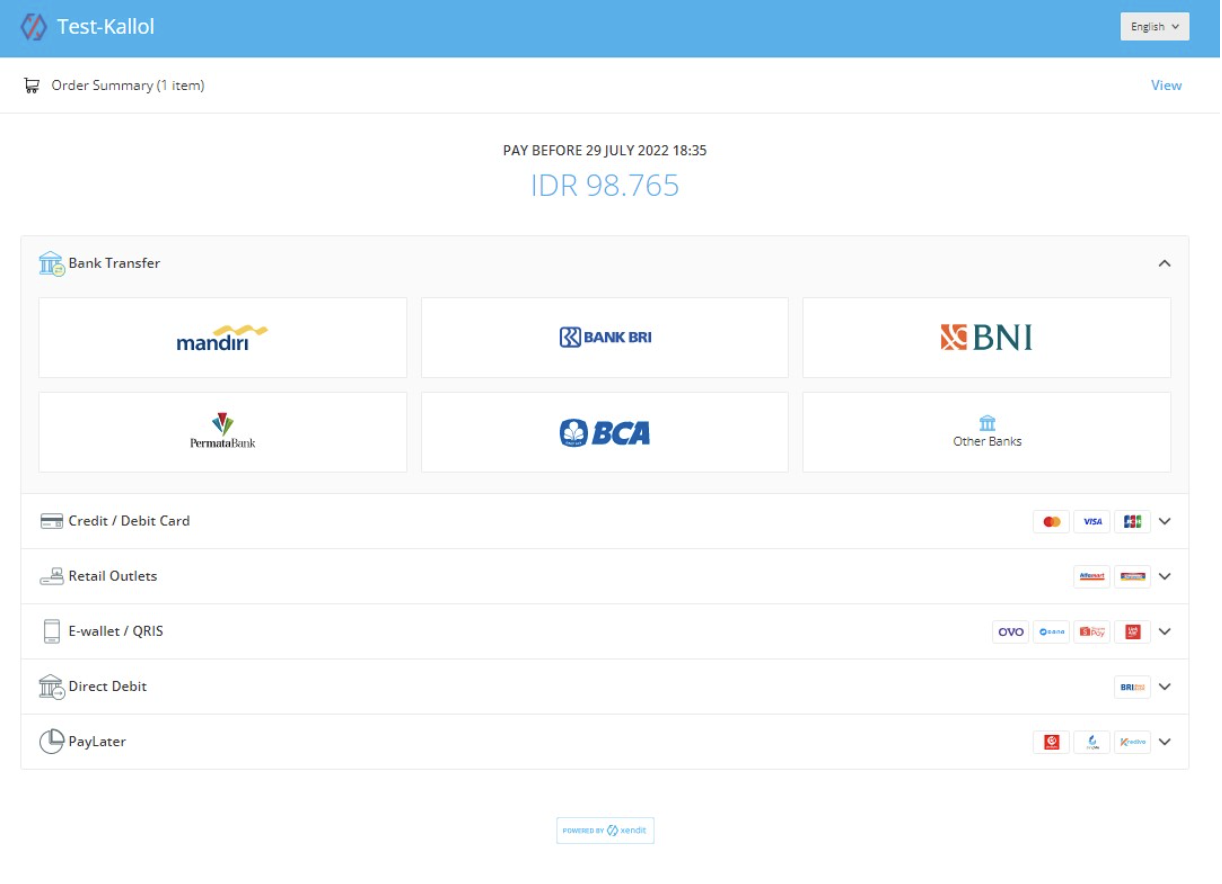Collapse the Bank Transfer section chevron
The image size is (1222, 884).
1164,264
